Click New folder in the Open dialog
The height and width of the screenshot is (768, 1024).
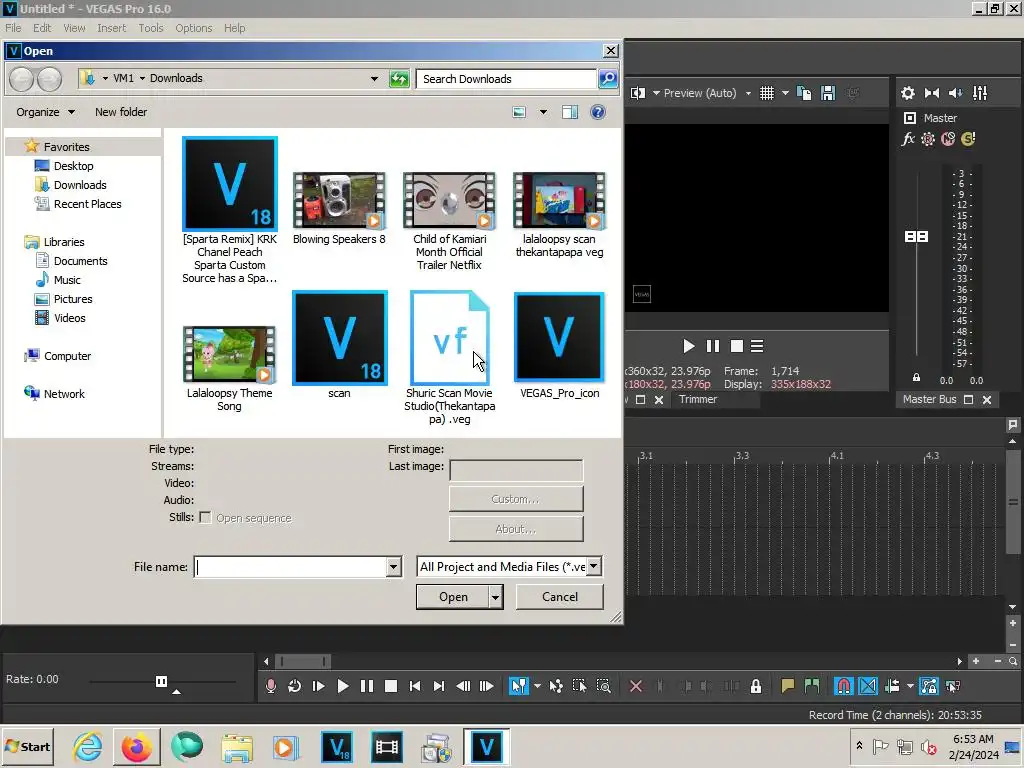pyautogui.click(x=121, y=112)
